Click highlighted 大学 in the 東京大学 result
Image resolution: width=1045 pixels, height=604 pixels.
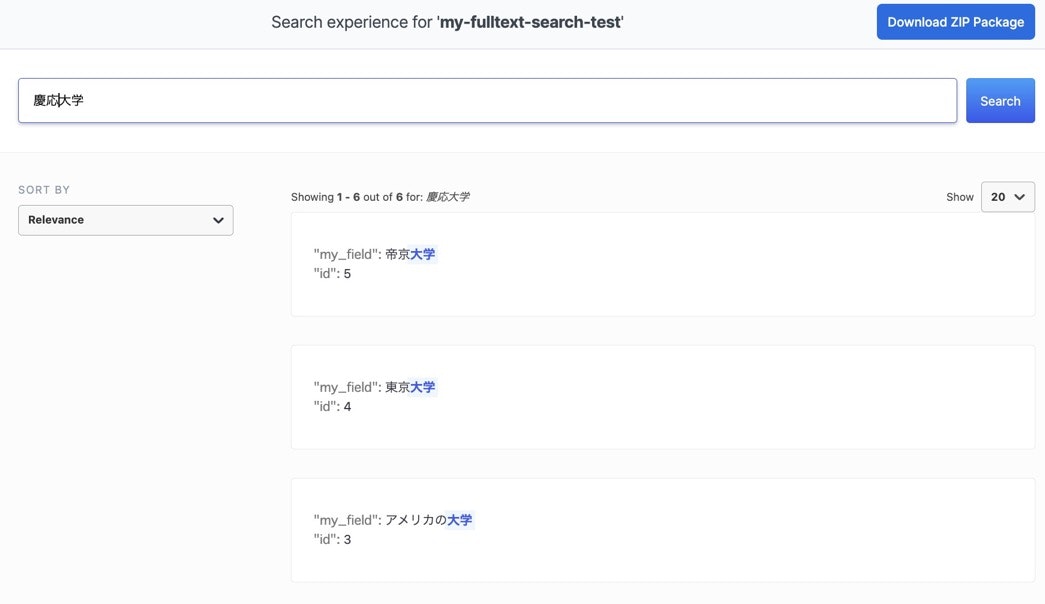point(423,387)
